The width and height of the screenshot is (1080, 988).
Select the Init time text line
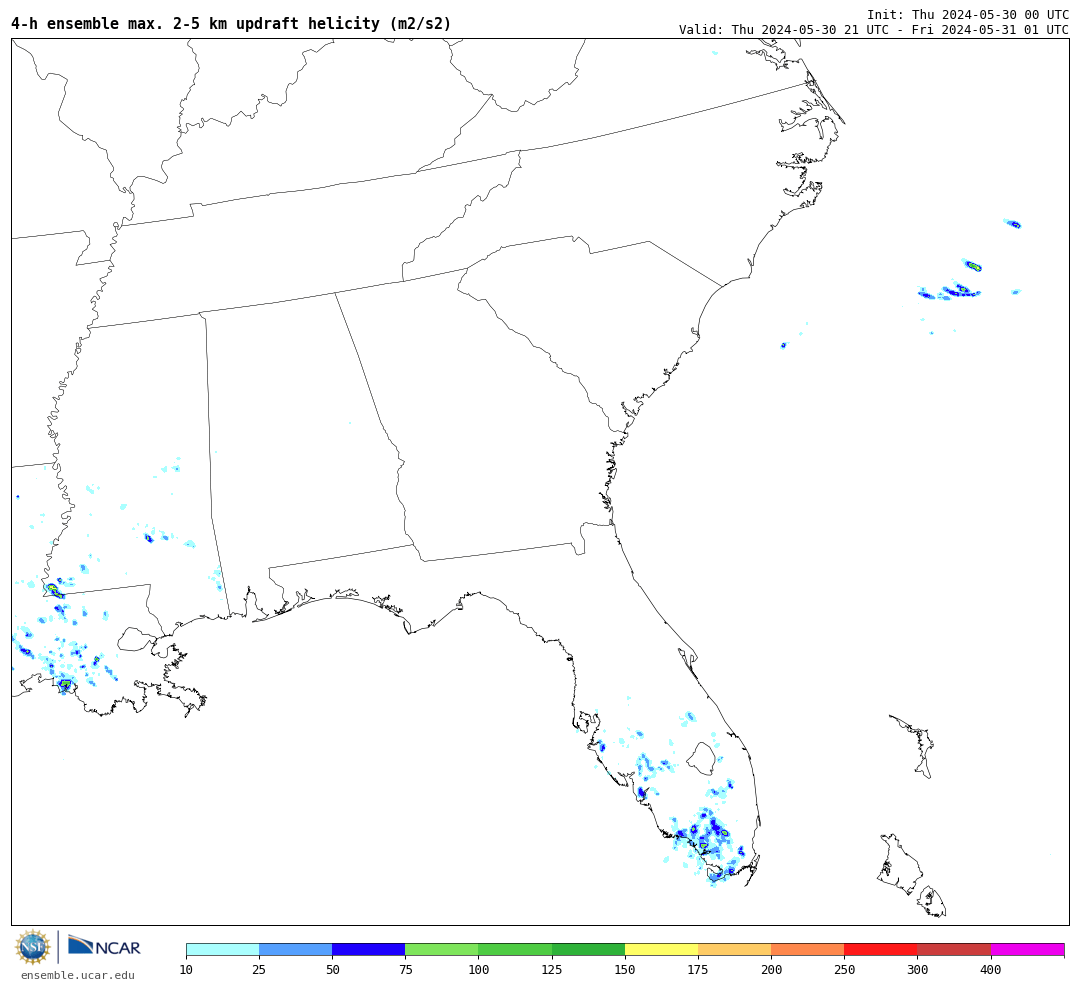point(968,15)
